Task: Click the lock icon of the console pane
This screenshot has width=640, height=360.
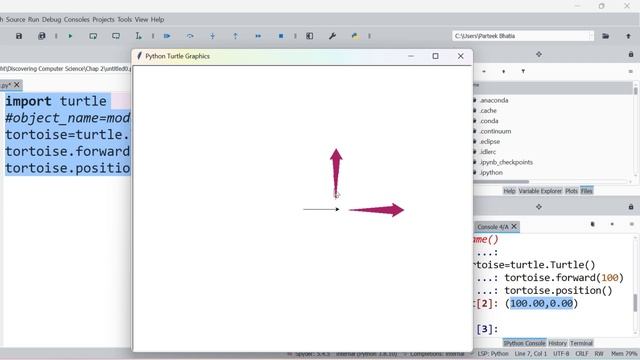Action: point(631,207)
